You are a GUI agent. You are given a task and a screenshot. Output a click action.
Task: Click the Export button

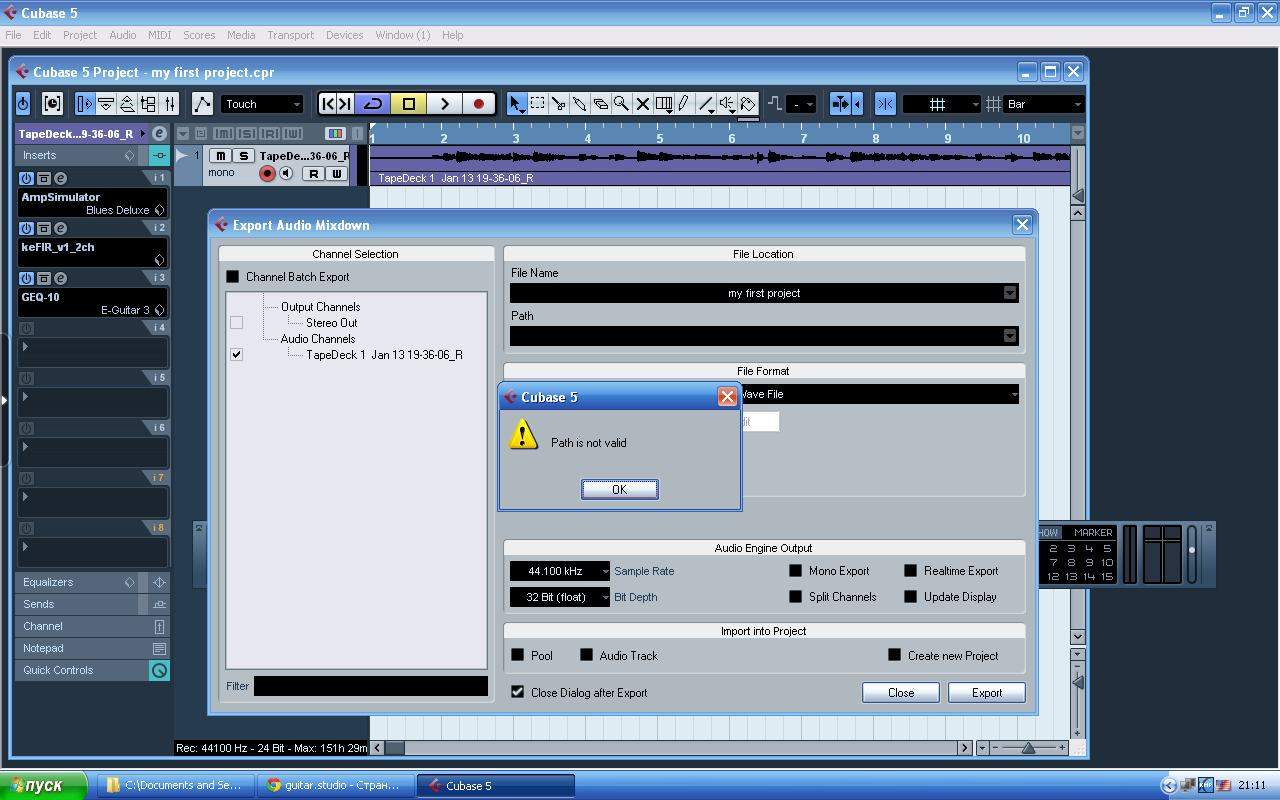(986, 693)
